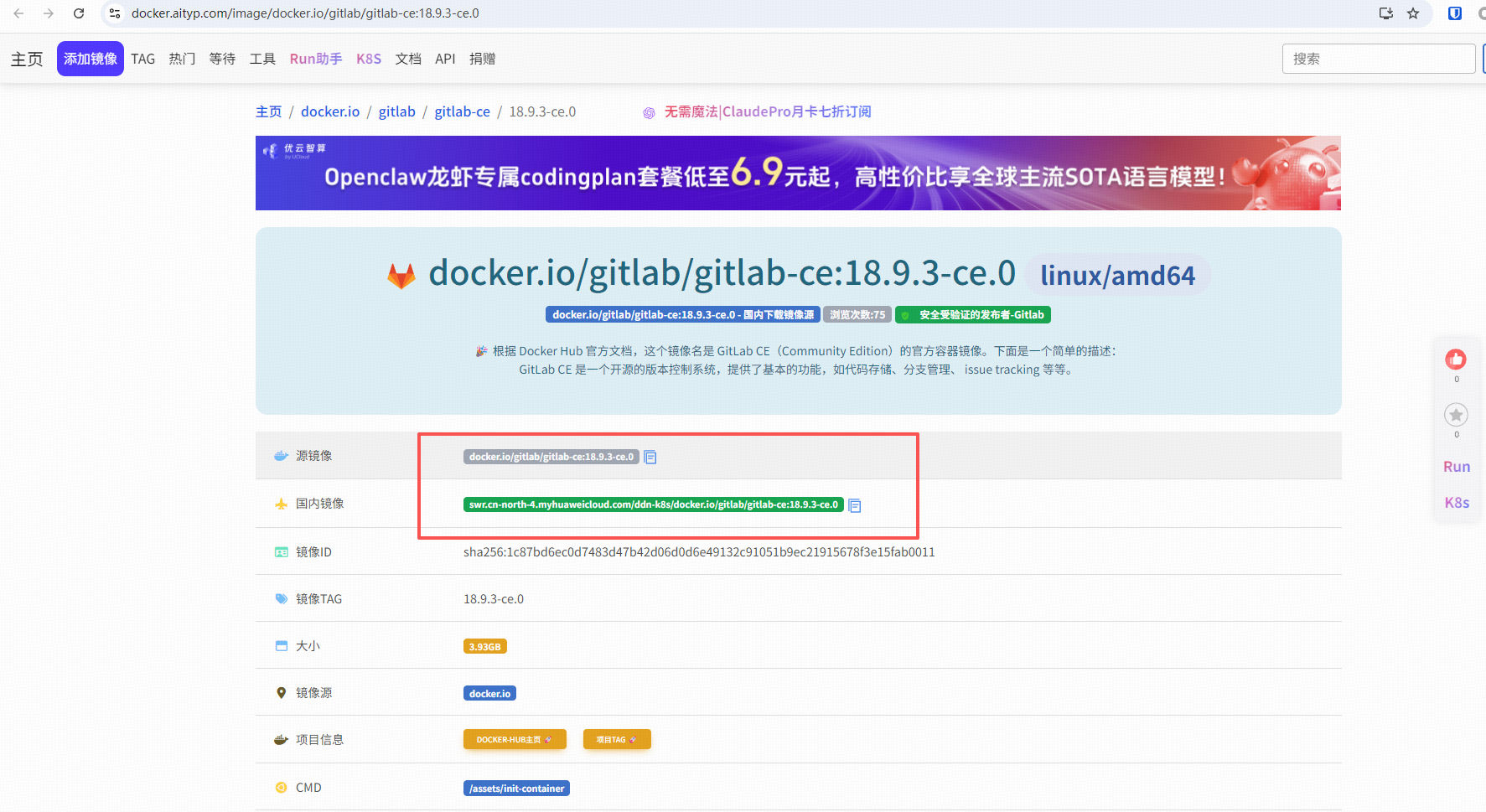The image size is (1486, 812).
Task: Open the K8S nav item
Action: tap(369, 59)
